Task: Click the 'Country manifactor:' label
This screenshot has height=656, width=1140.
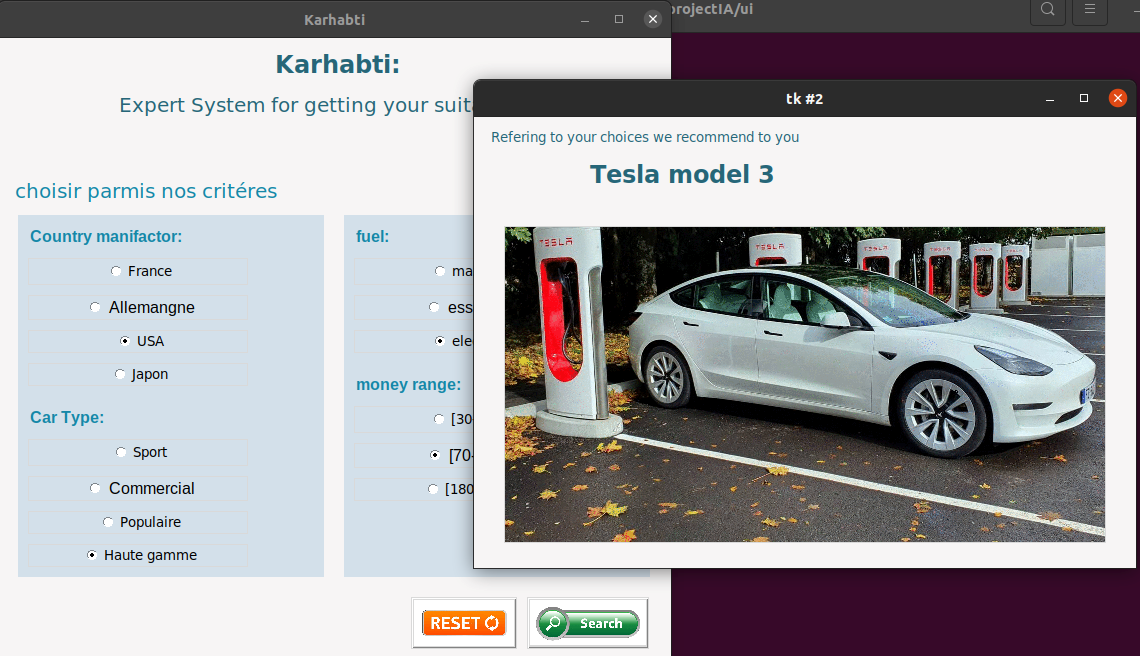Action: pyautogui.click(x=106, y=236)
